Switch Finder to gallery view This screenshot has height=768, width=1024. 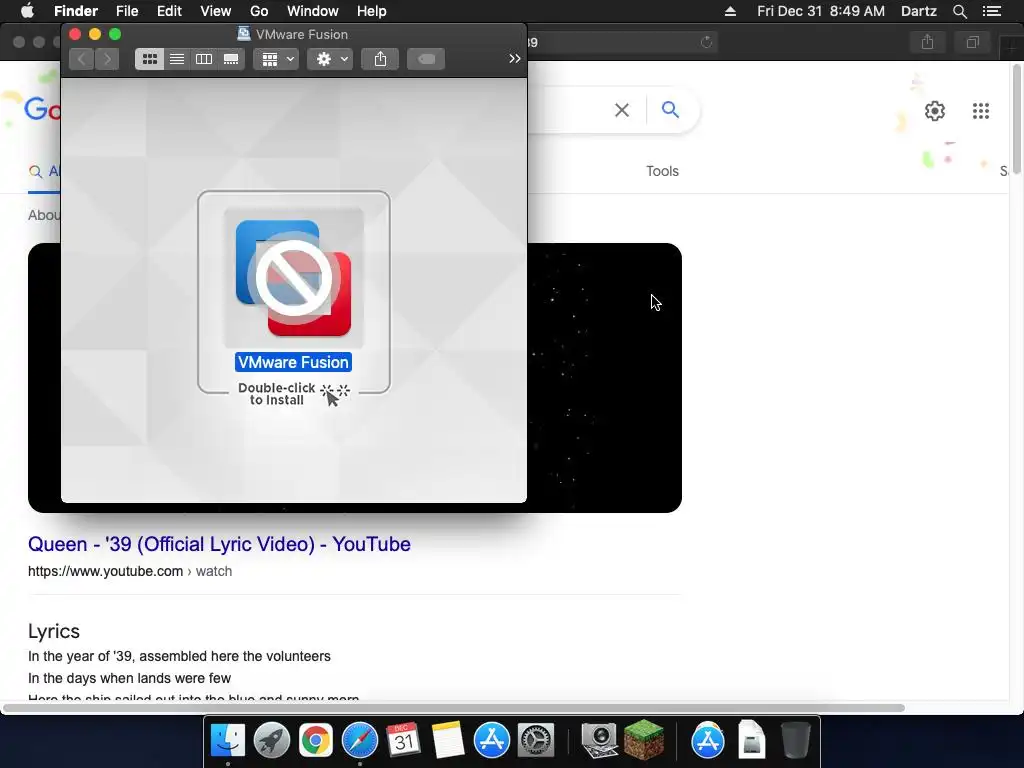pyautogui.click(x=231, y=59)
